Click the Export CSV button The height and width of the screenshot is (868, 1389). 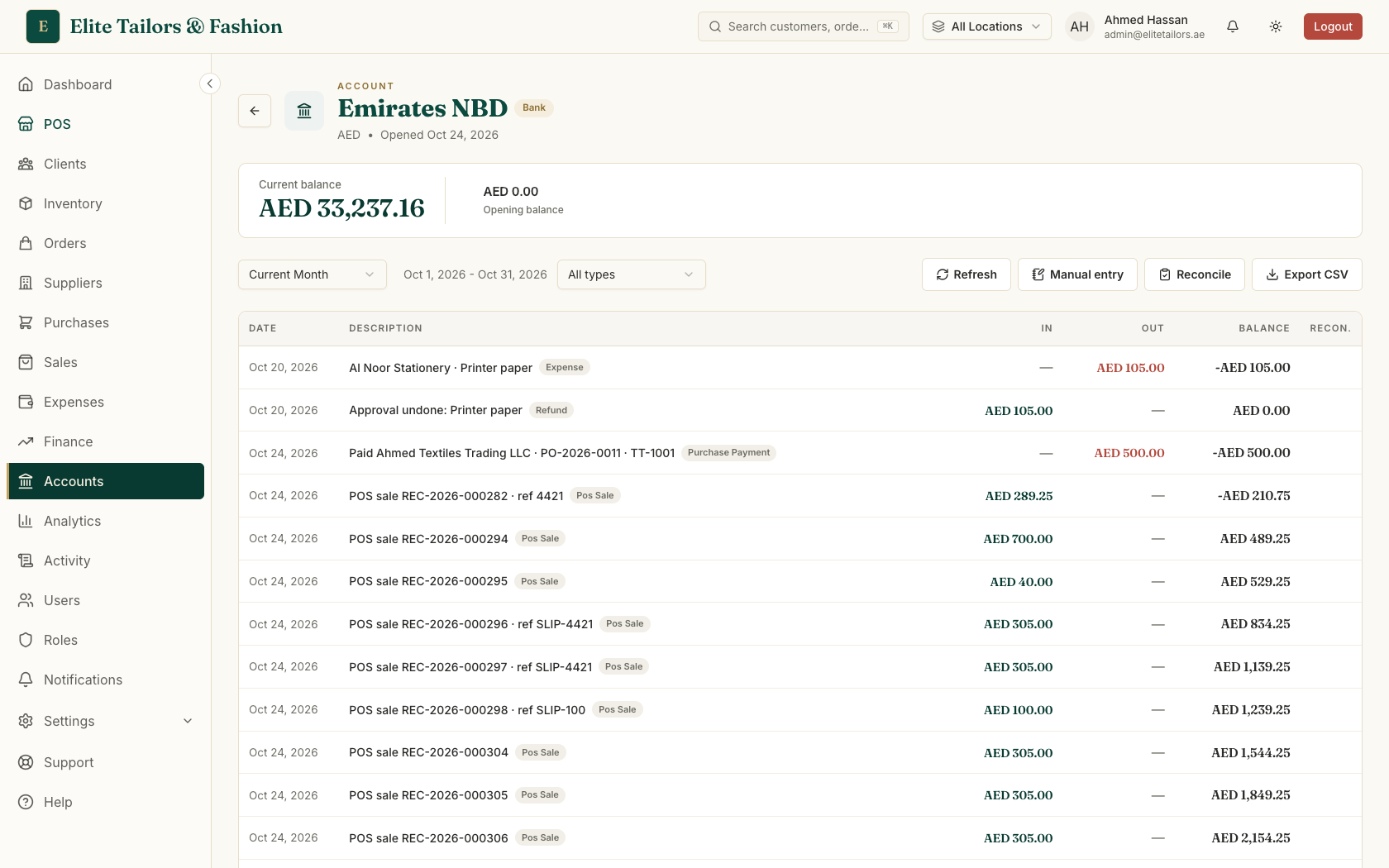tap(1306, 274)
